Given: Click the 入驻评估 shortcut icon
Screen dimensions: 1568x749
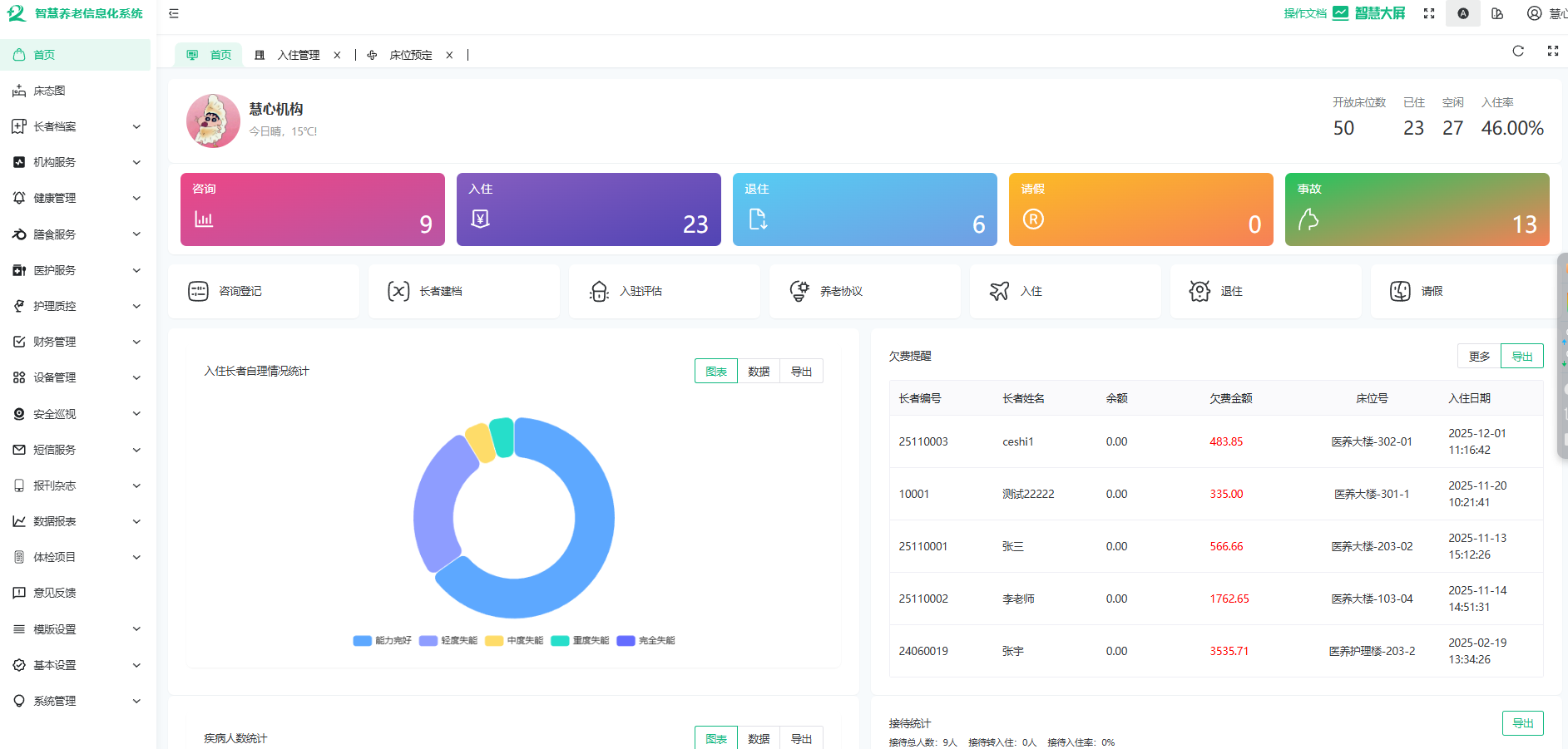Looking at the screenshot, I should tap(599, 291).
